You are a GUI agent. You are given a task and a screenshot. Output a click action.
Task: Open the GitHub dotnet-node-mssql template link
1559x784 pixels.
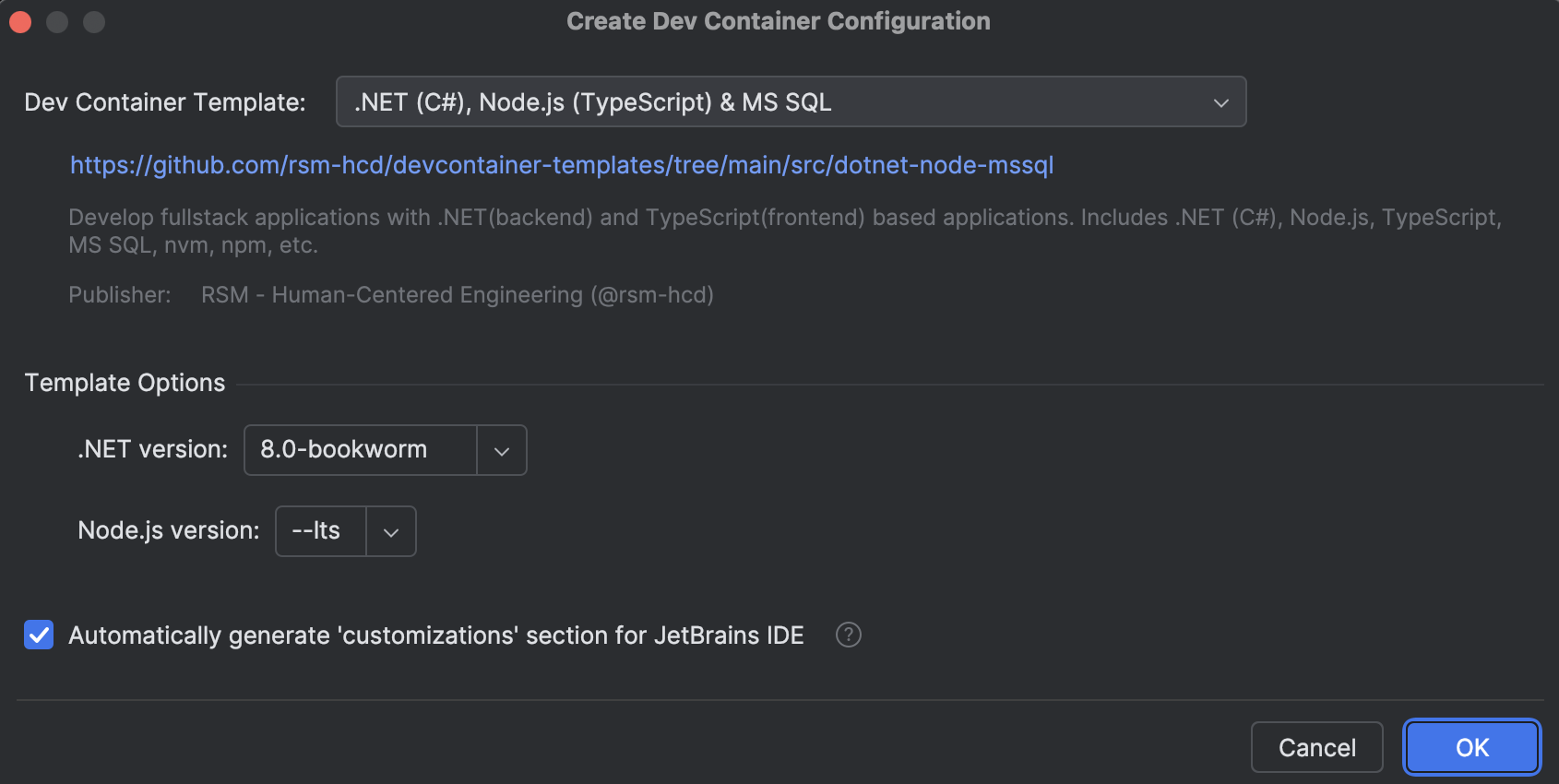pyautogui.click(x=561, y=165)
